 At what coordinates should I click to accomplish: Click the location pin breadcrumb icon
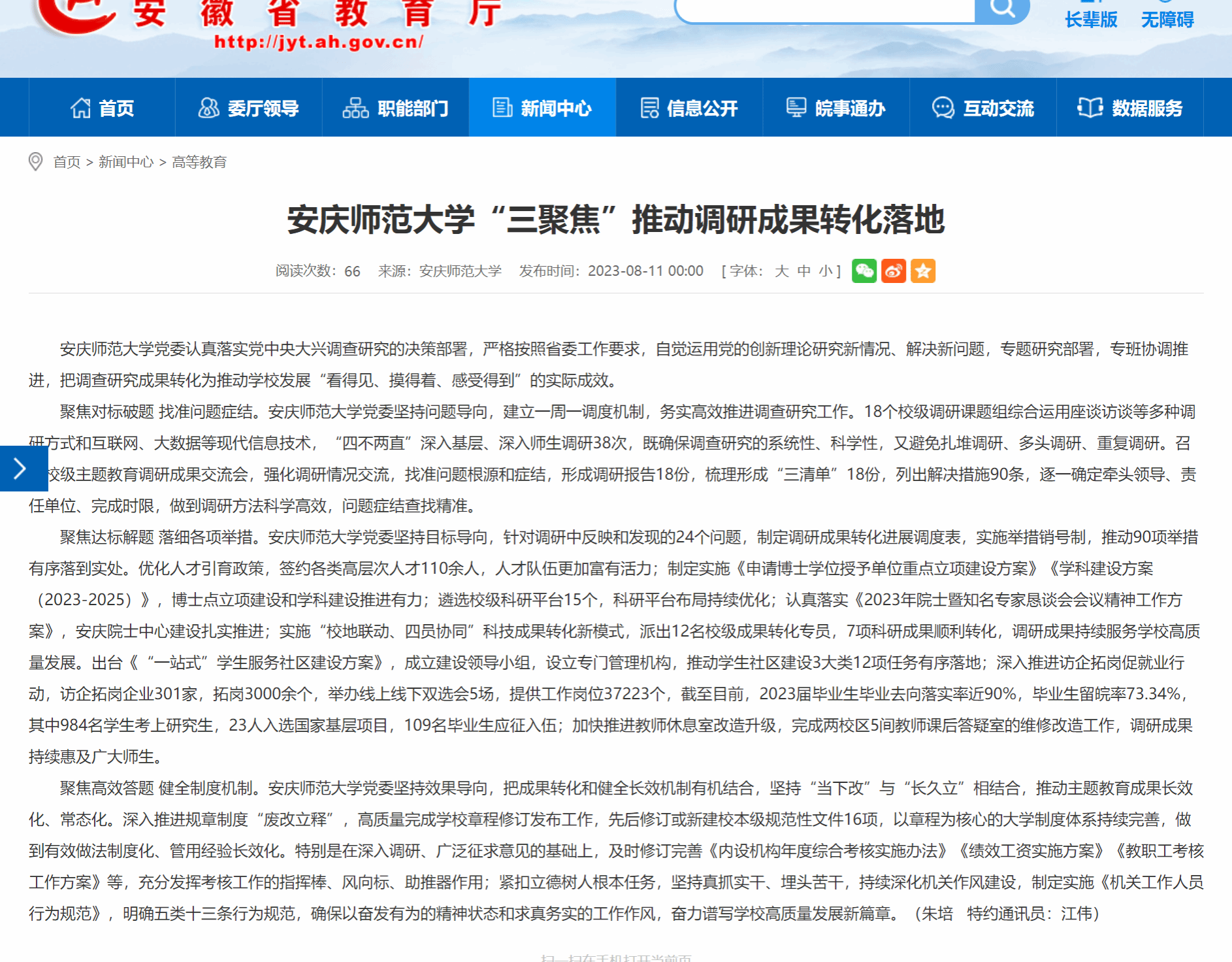click(x=36, y=161)
